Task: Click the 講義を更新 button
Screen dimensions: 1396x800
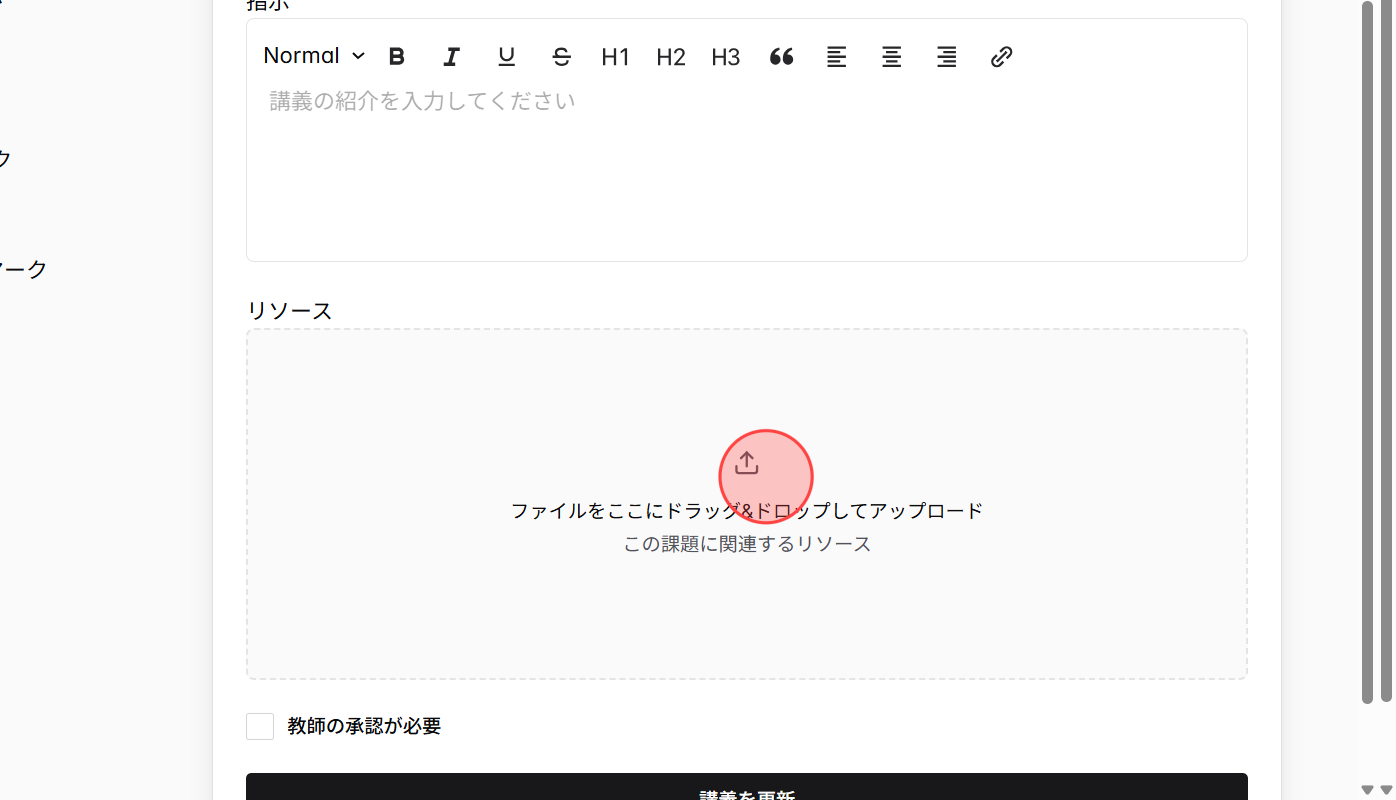Action: (746, 790)
